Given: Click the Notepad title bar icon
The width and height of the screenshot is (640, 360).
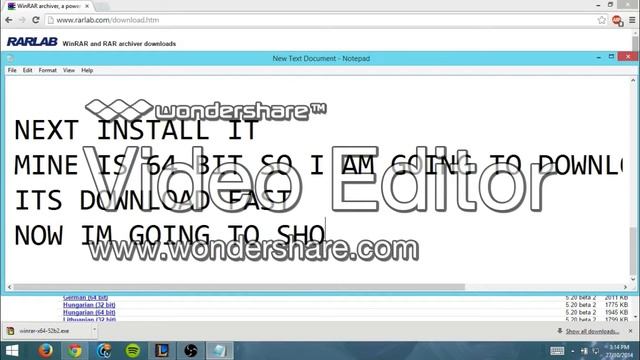Looking at the screenshot, I should click(11, 58).
